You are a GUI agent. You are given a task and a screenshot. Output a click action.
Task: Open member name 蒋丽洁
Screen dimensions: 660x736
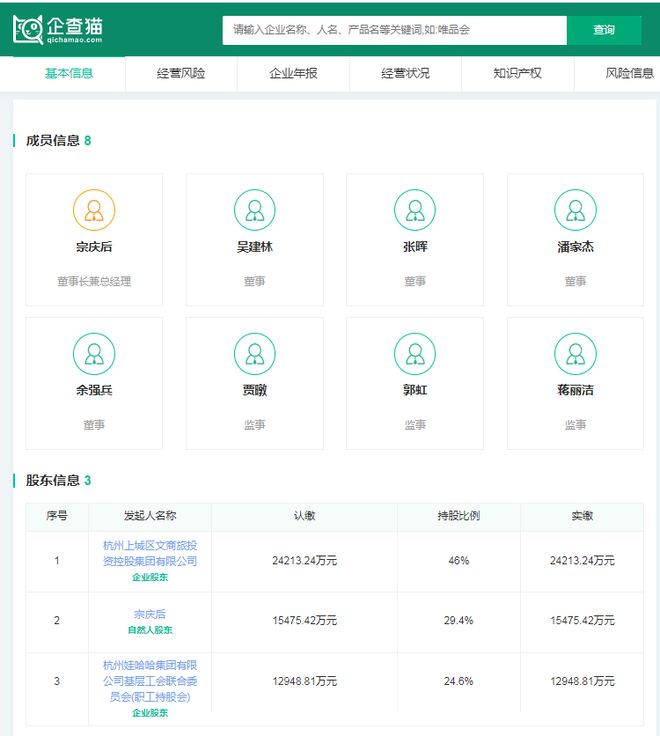[x=576, y=390]
